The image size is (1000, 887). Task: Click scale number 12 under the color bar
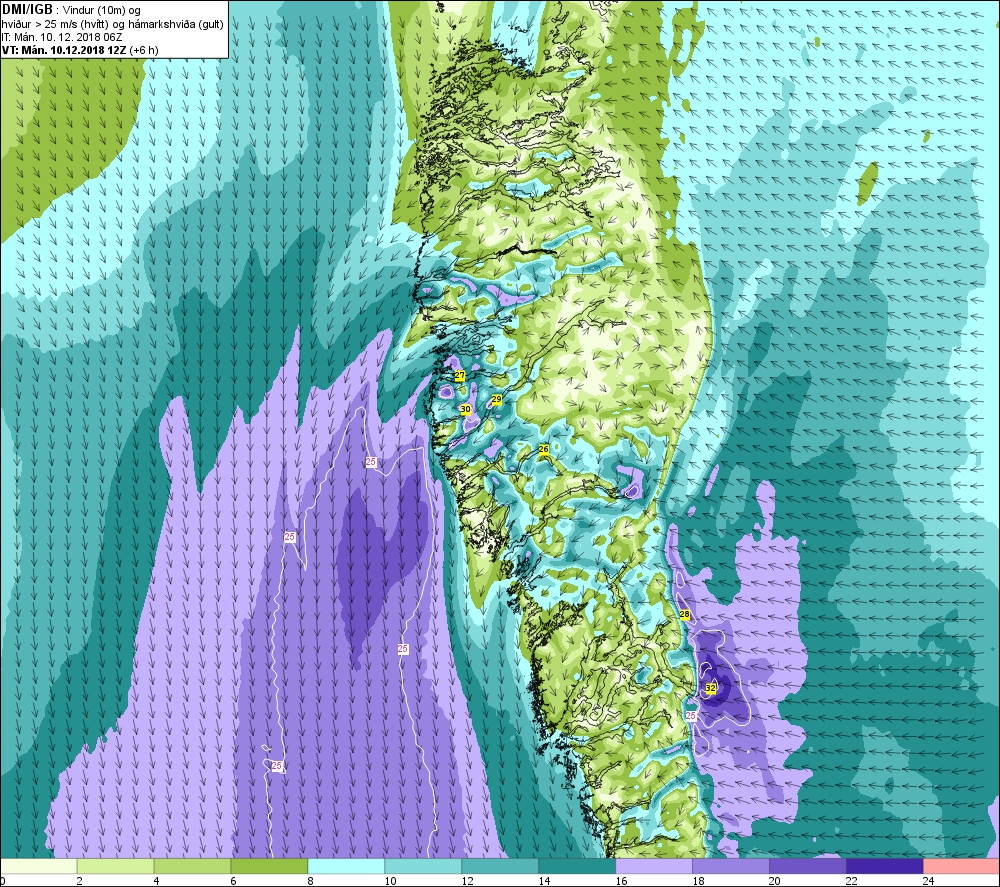[x=467, y=881]
